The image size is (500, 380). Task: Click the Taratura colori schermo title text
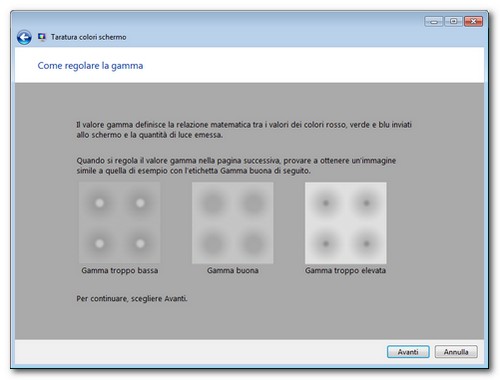tap(88, 37)
